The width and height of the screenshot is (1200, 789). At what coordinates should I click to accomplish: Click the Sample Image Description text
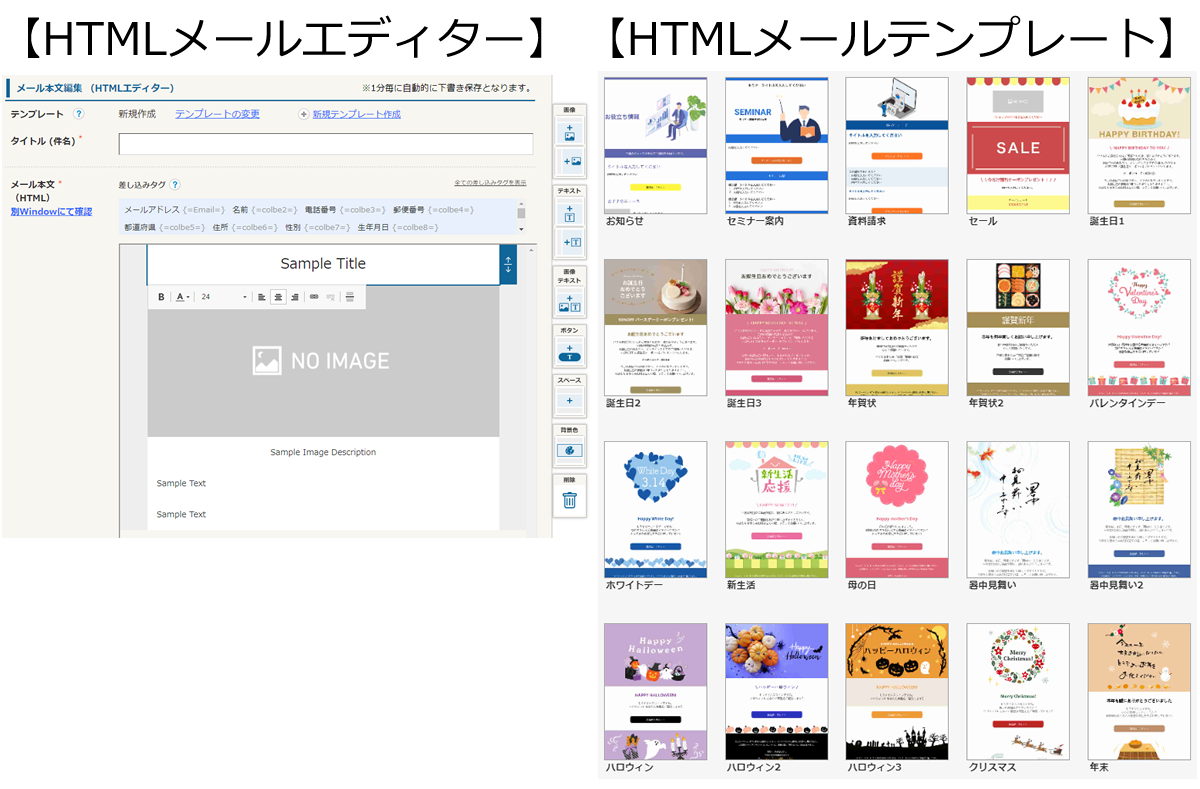point(323,452)
